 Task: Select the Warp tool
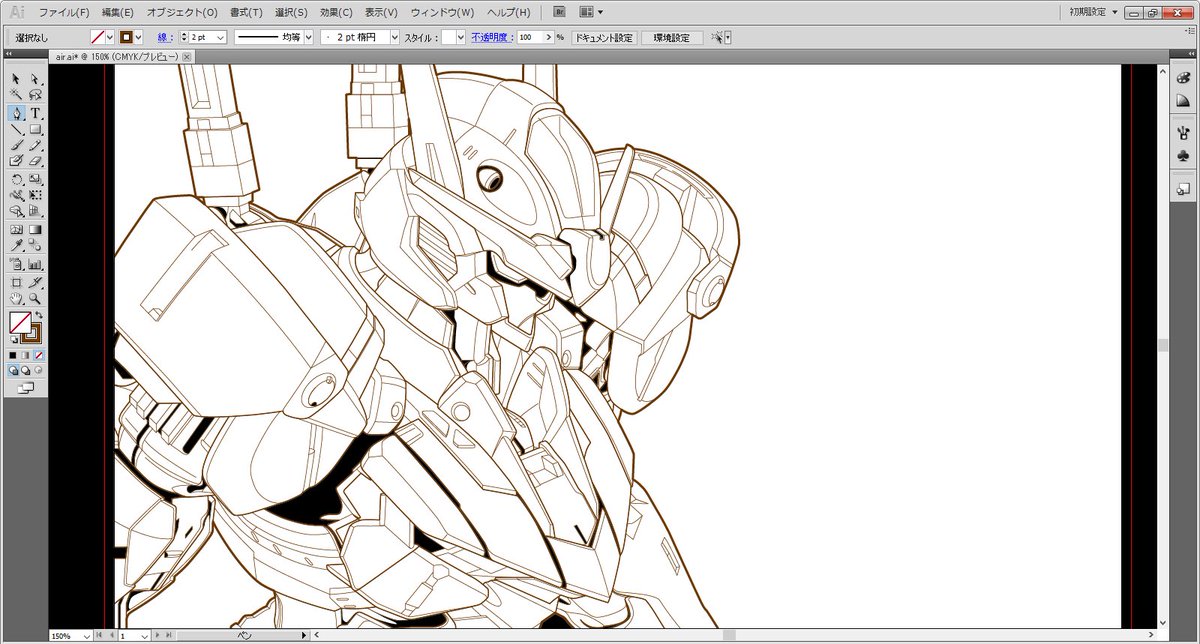(x=17, y=195)
